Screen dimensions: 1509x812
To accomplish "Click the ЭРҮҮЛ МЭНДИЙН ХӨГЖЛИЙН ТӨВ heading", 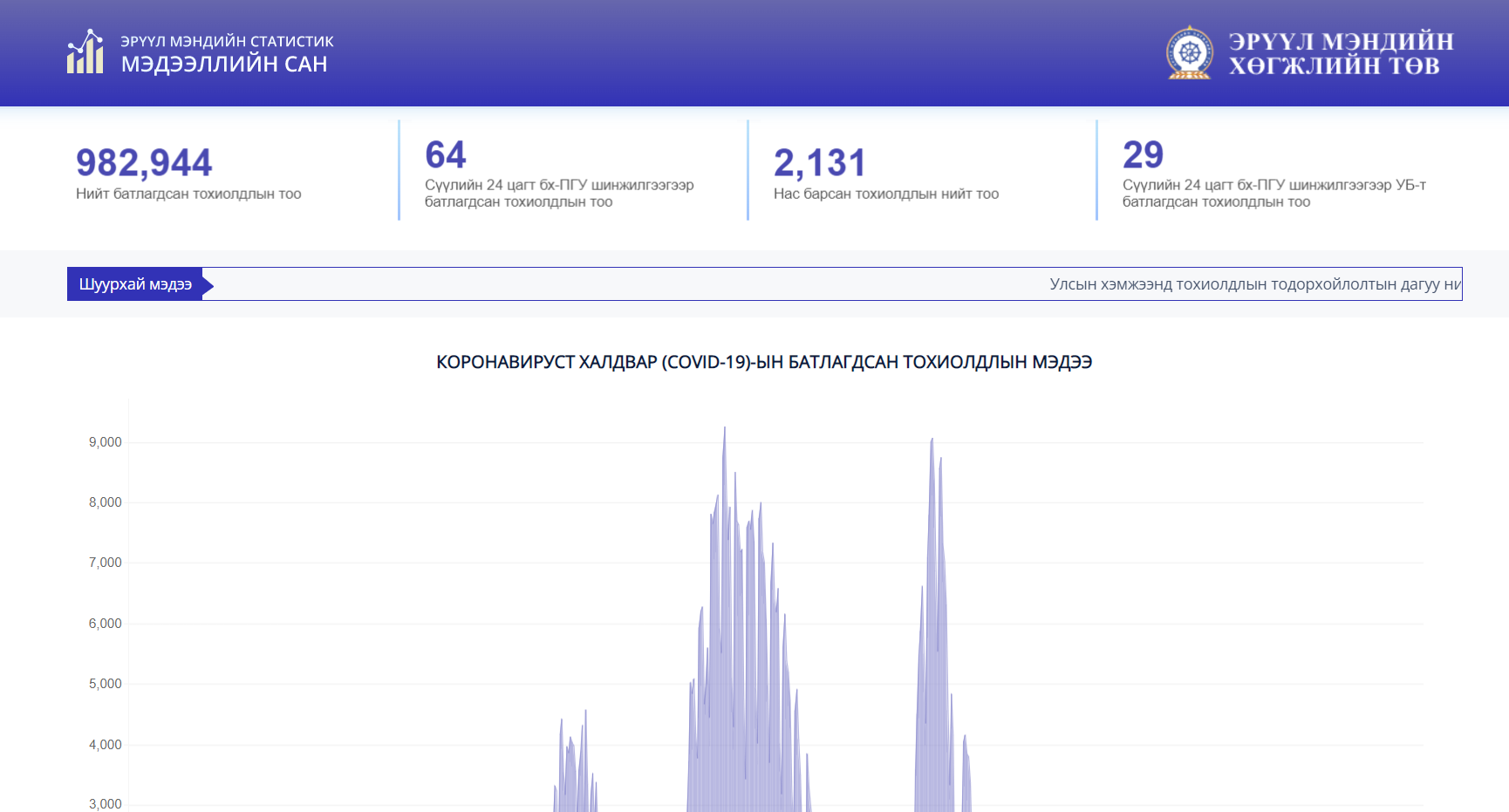I will point(1341,53).
